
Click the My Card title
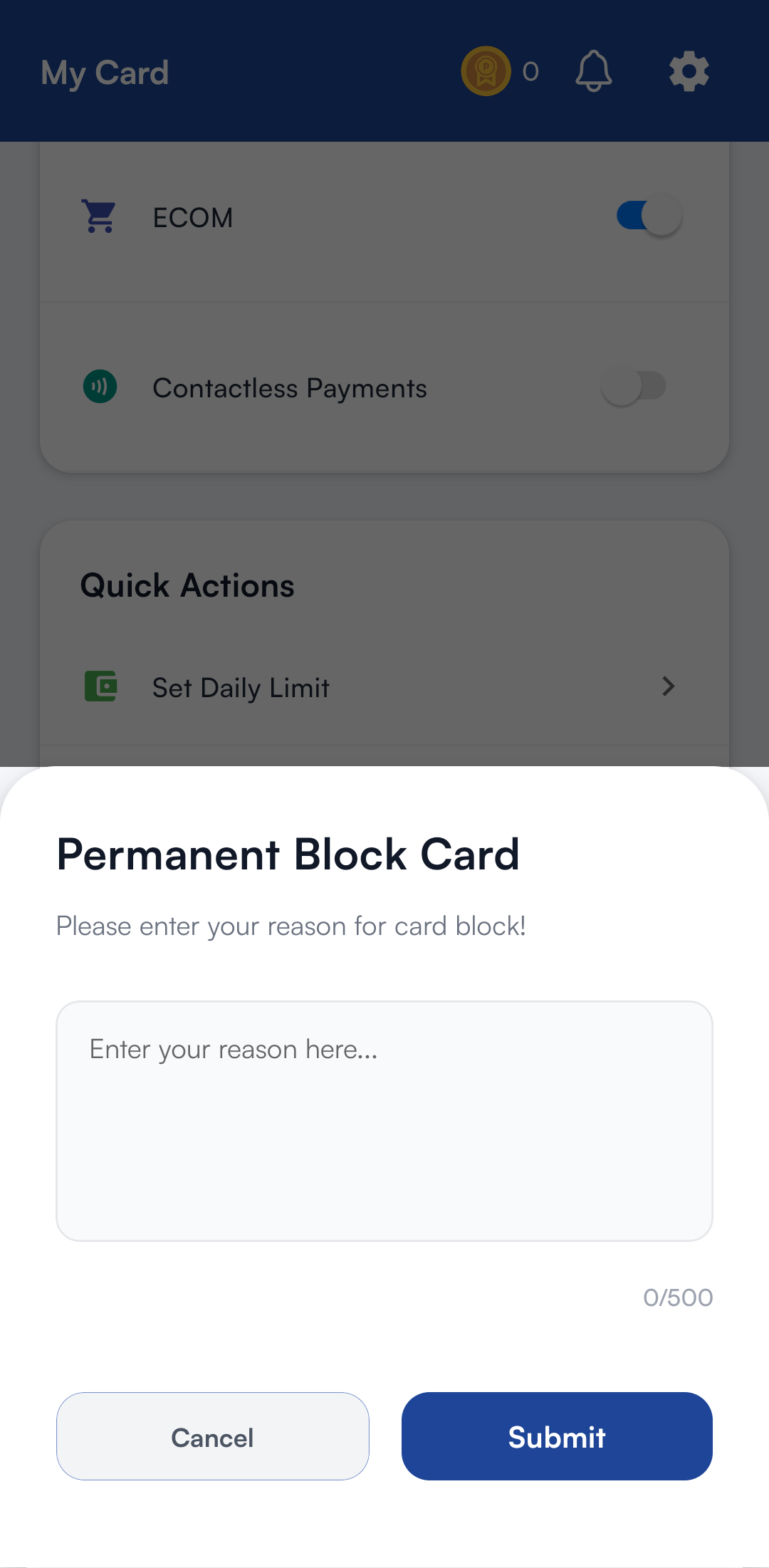tap(105, 73)
